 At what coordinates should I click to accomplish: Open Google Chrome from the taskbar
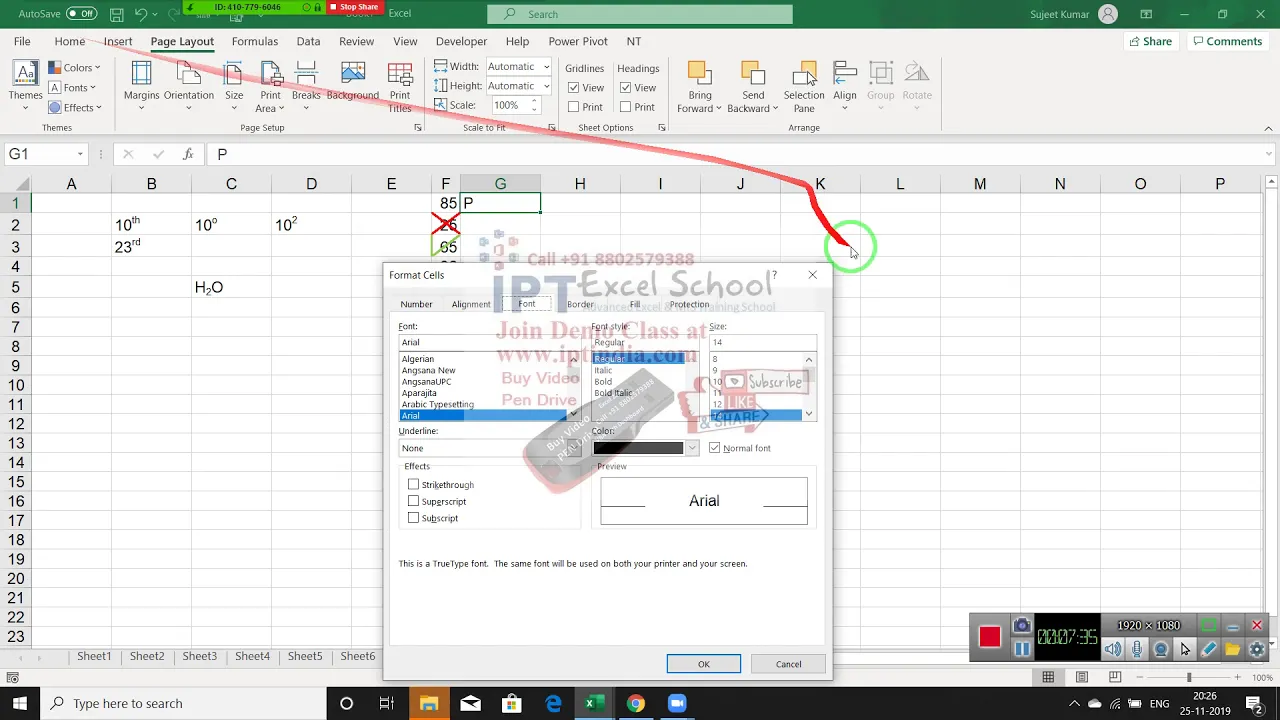[635, 703]
